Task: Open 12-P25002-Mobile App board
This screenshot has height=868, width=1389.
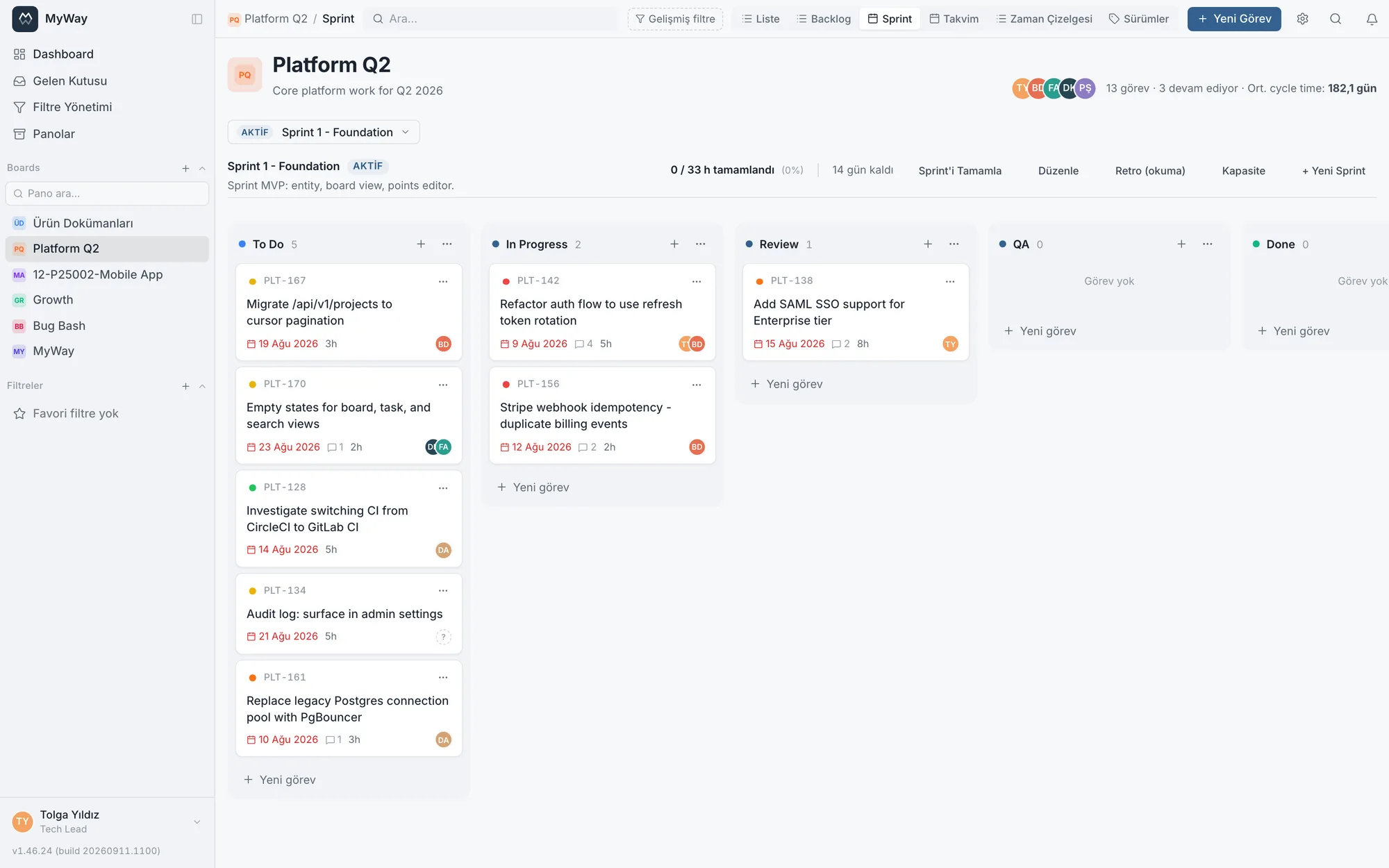Action: (x=107, y=274)
